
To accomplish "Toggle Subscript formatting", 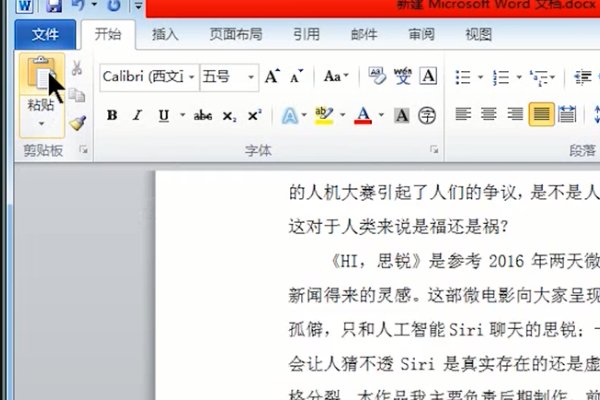I will click(229, 116).
